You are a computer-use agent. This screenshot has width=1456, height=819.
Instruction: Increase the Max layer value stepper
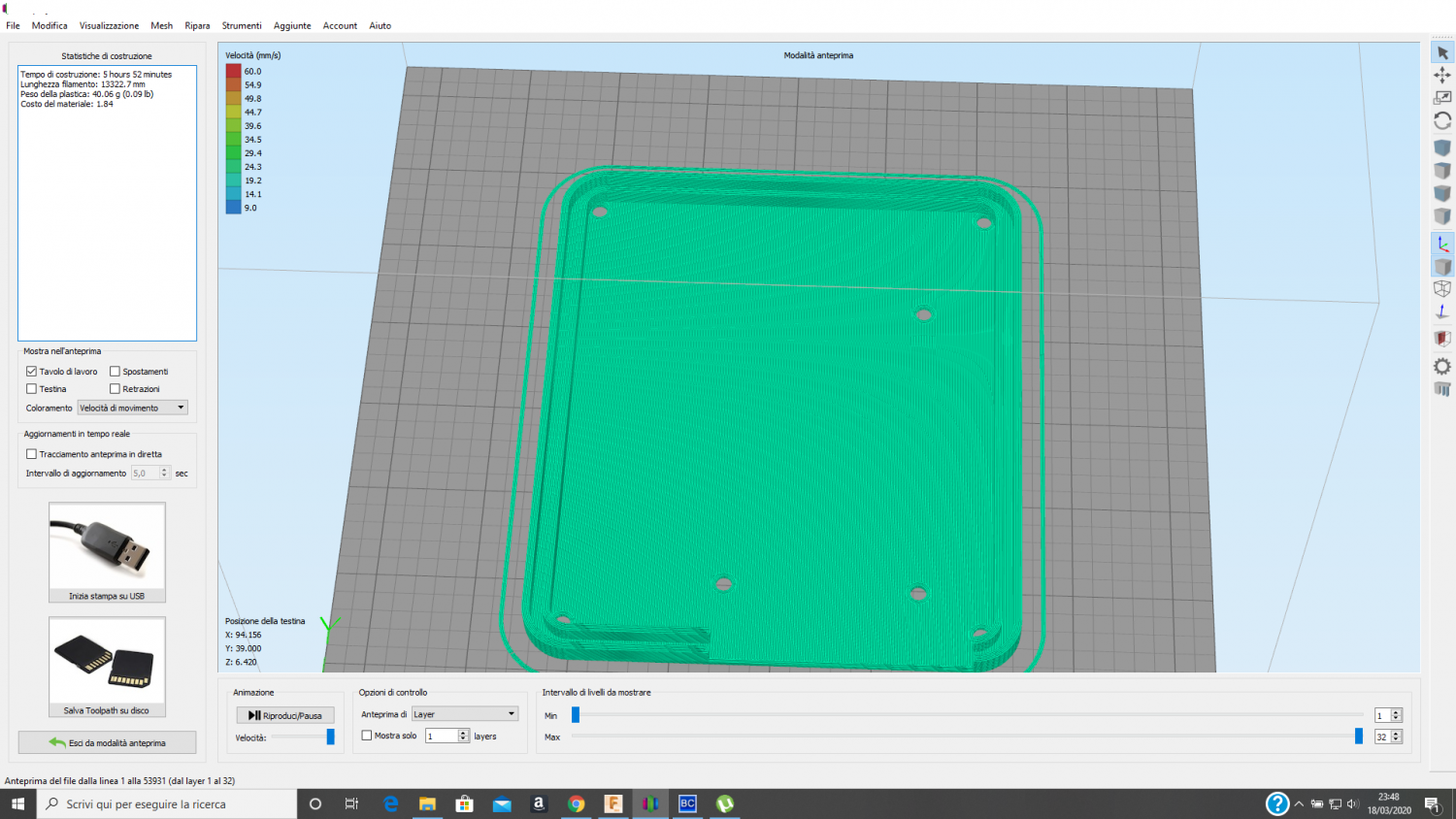(1397, 734)
